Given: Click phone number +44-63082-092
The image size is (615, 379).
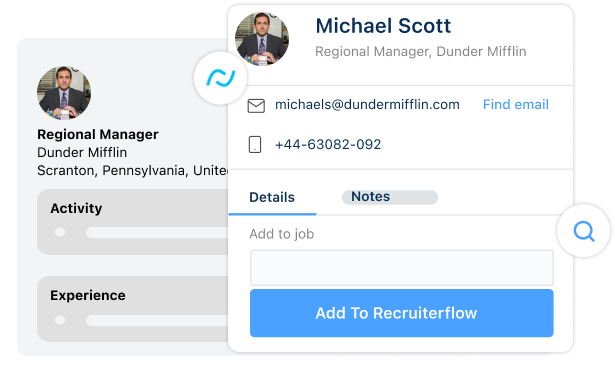Looking at the screenshot, I should pyautogui.click(x=328, y=144).
